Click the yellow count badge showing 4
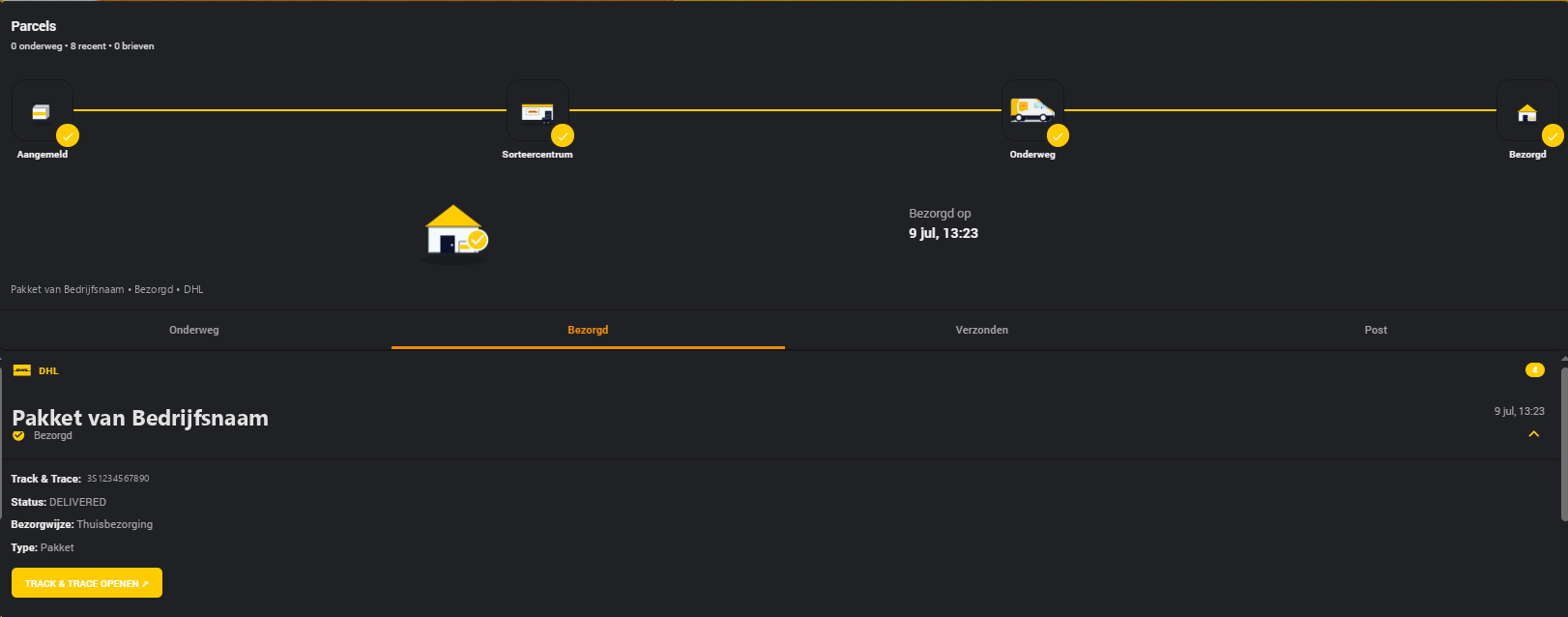 [x=1534, y=370]
